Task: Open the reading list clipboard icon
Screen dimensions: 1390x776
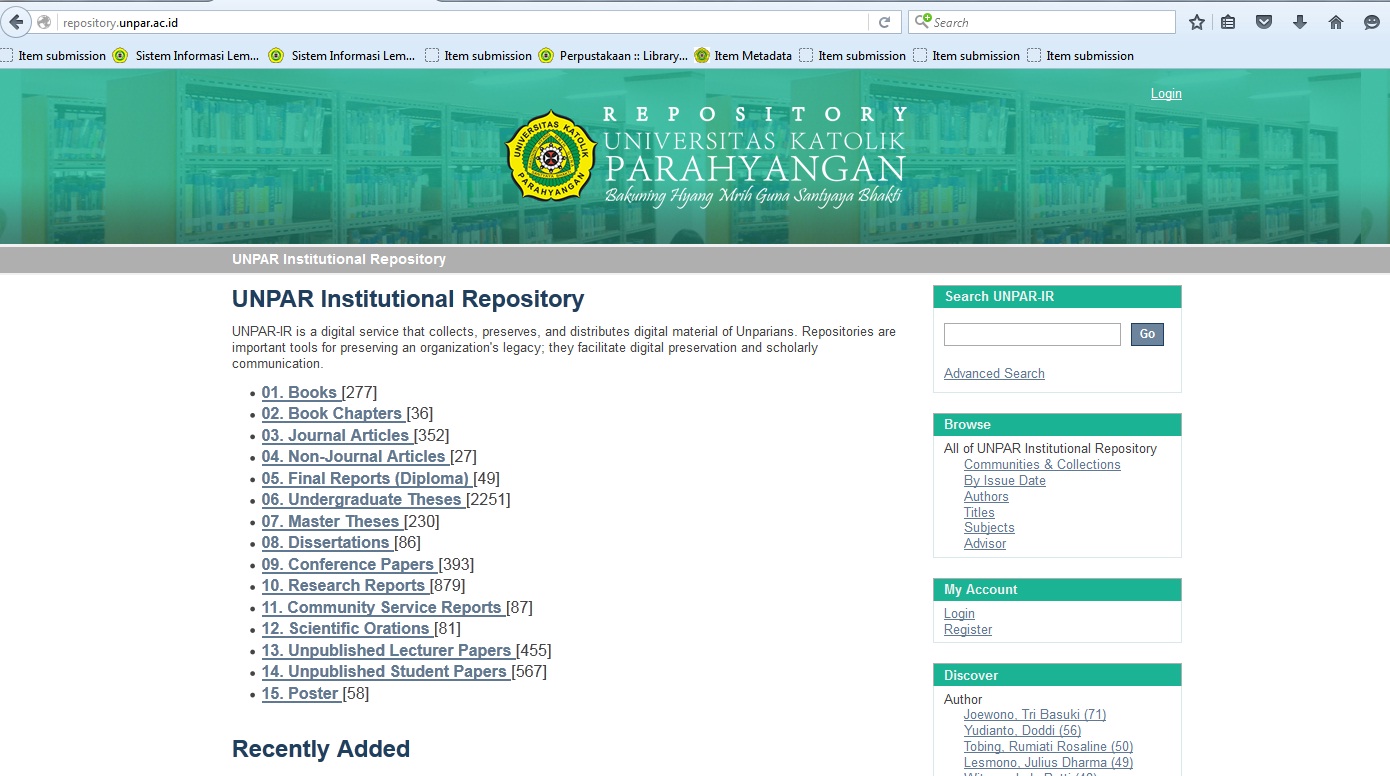Action: point(1228,21)
